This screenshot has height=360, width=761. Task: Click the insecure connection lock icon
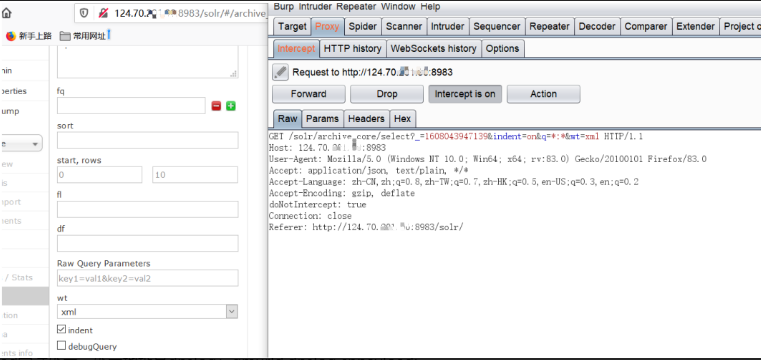(x=103, y=13)
